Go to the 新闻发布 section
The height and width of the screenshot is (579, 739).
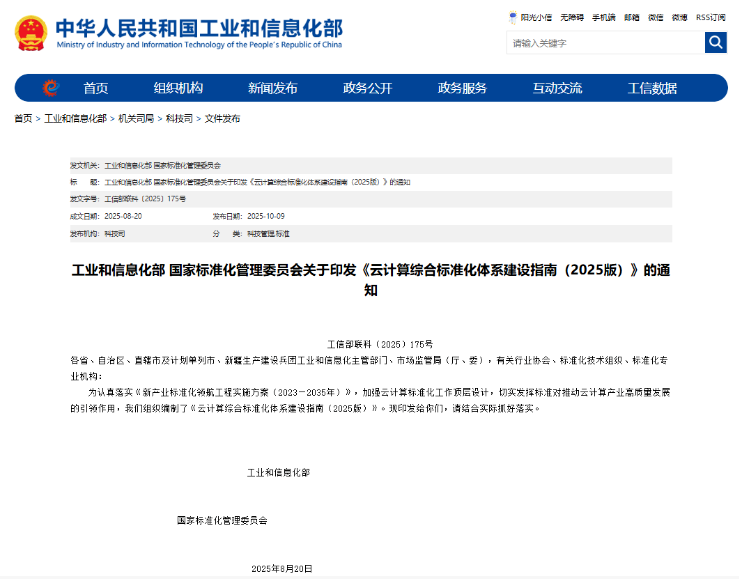(272, 88)
